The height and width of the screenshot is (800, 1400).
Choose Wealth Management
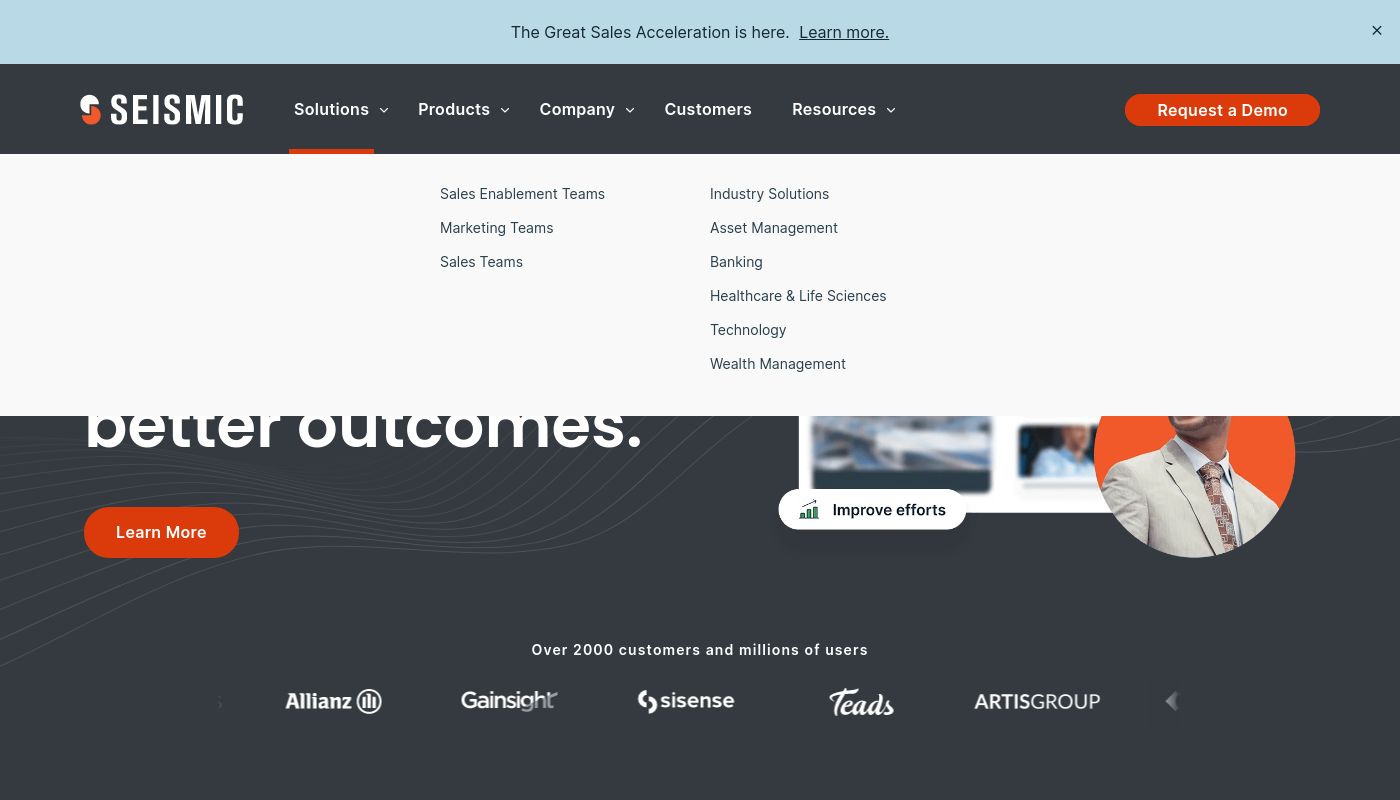coord(778,364)
